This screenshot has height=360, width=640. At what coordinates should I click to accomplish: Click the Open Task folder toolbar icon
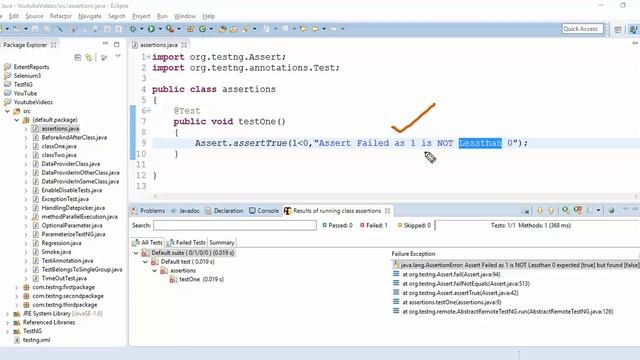233,29
